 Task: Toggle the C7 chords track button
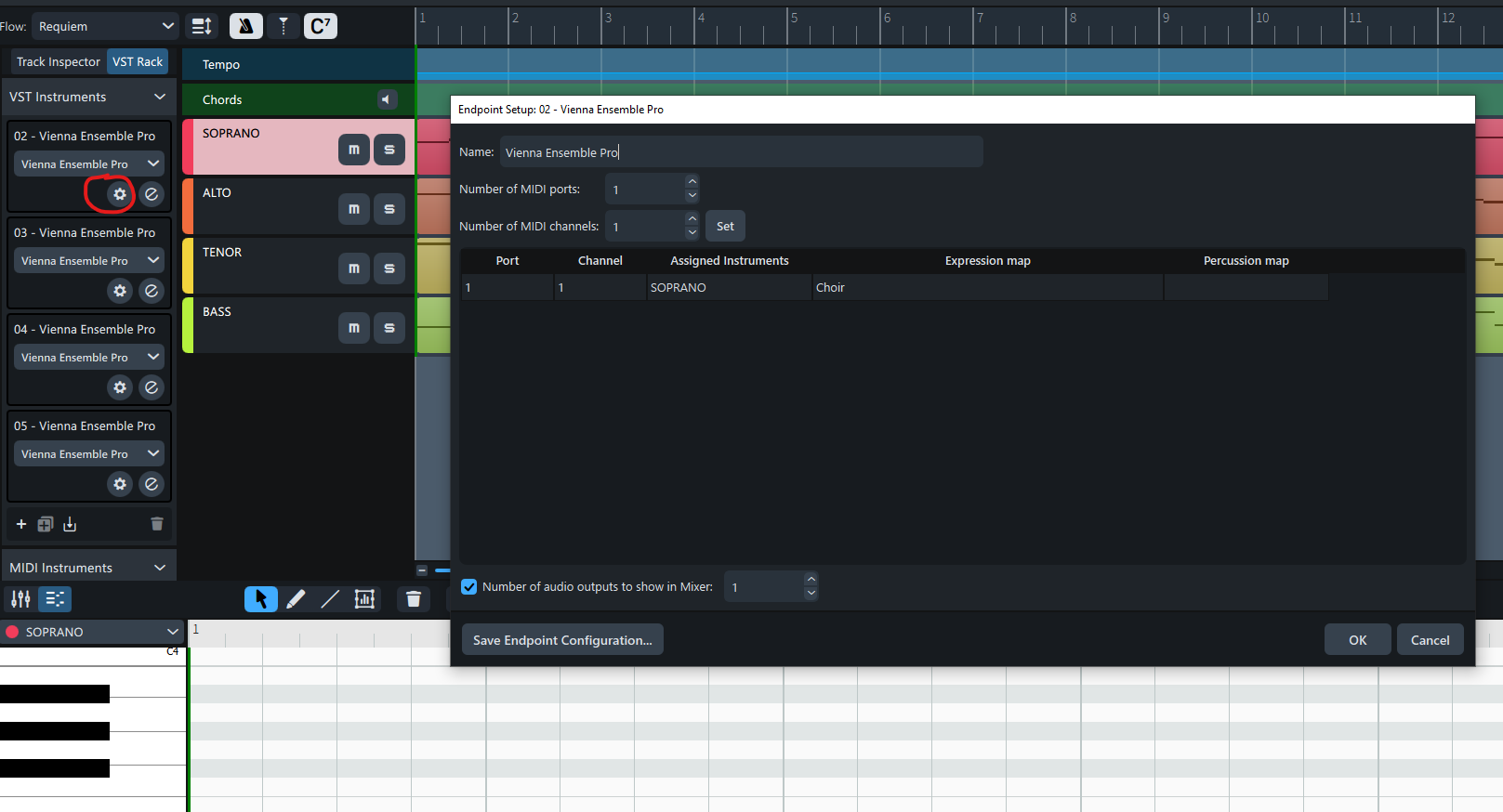click(321, 26)
